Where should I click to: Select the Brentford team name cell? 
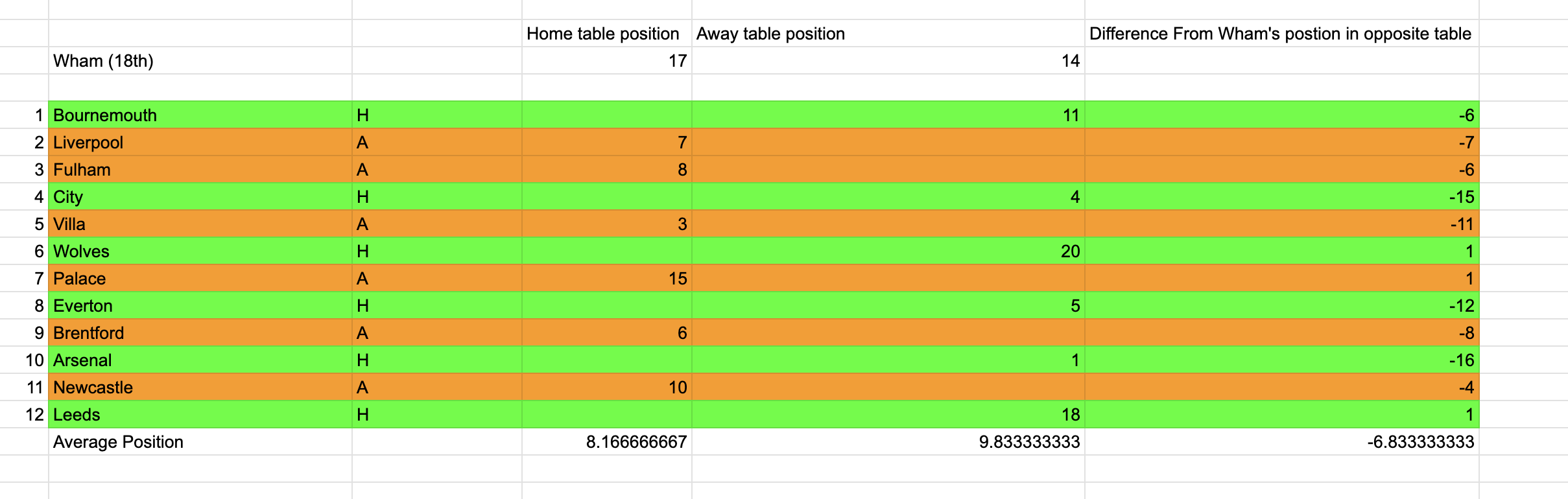[200, 333]
